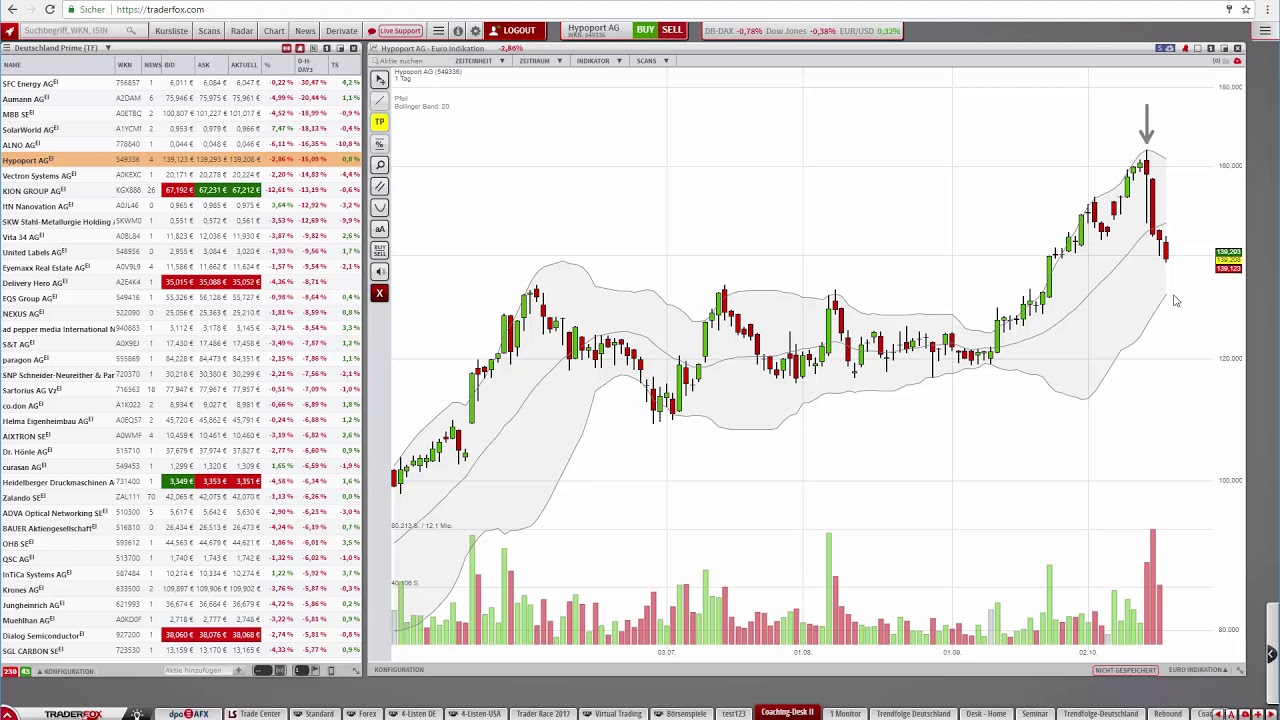Open the Derivate menu
The height and width of the screenshot is (720, 1280).
(341, 31)
